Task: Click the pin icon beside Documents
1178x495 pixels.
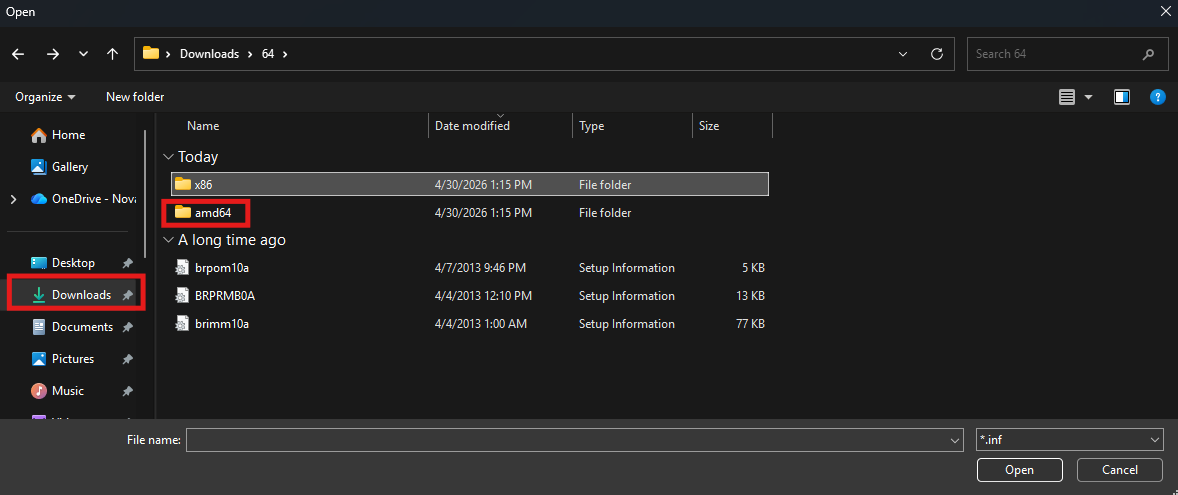Action: coord(128,327)
